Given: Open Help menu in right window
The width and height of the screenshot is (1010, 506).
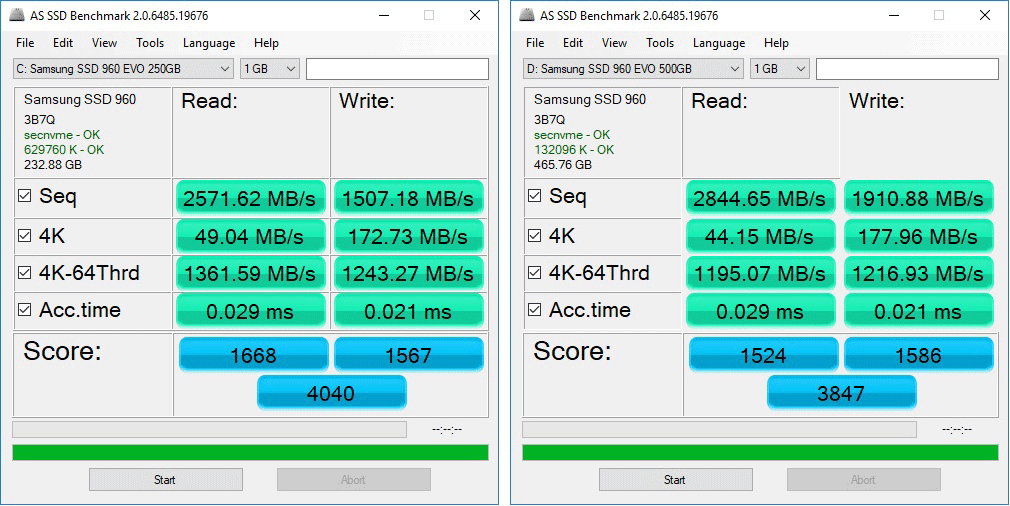Looking at the screenshot, I should tap(776, 43).
